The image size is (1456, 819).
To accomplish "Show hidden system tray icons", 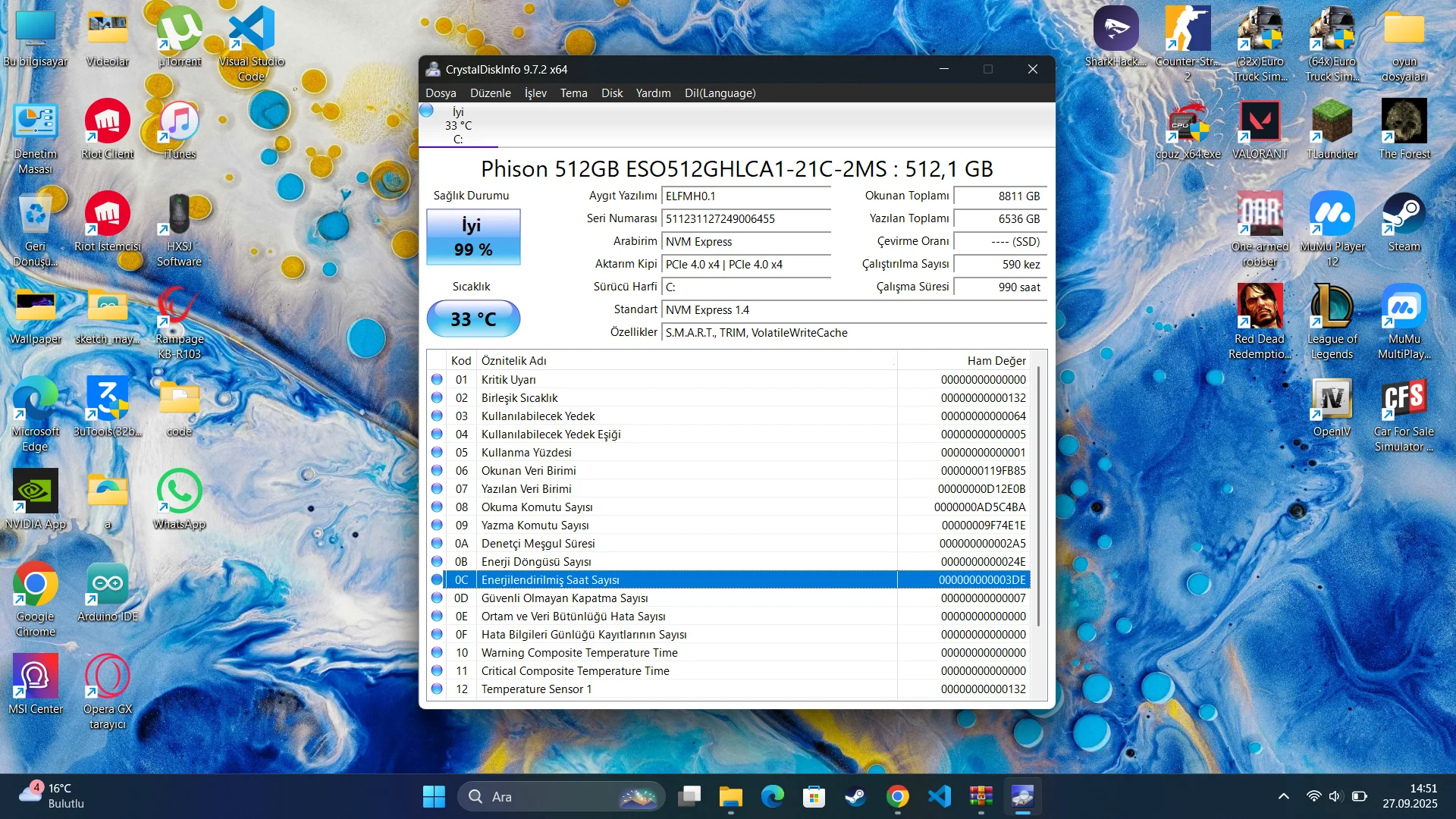I will (1283, 796).
